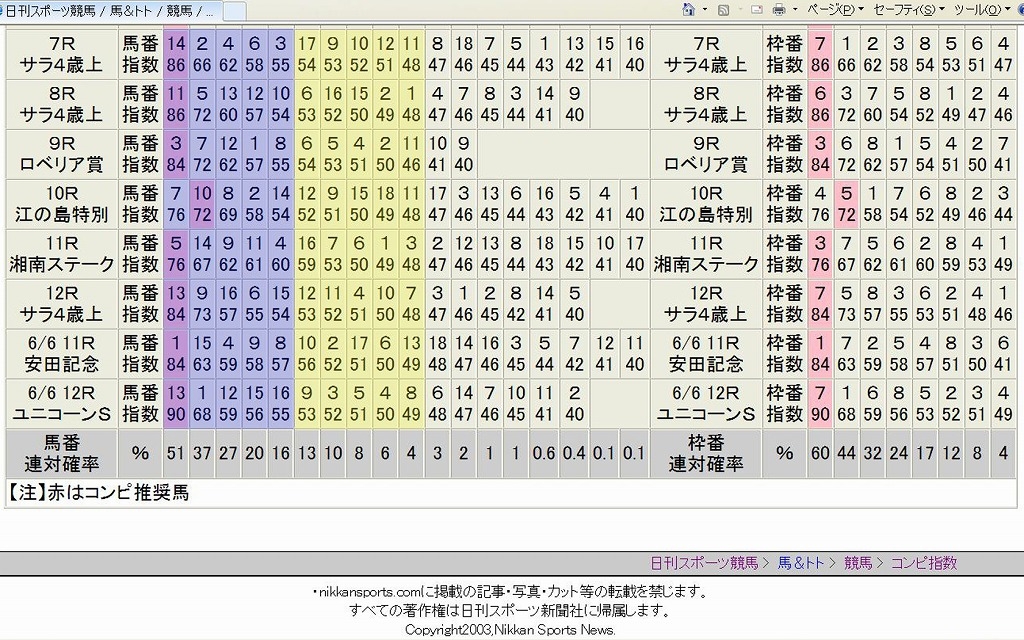Click the New Tab button next to the tab
This screenshot has height=640, width=1024.
234,10
